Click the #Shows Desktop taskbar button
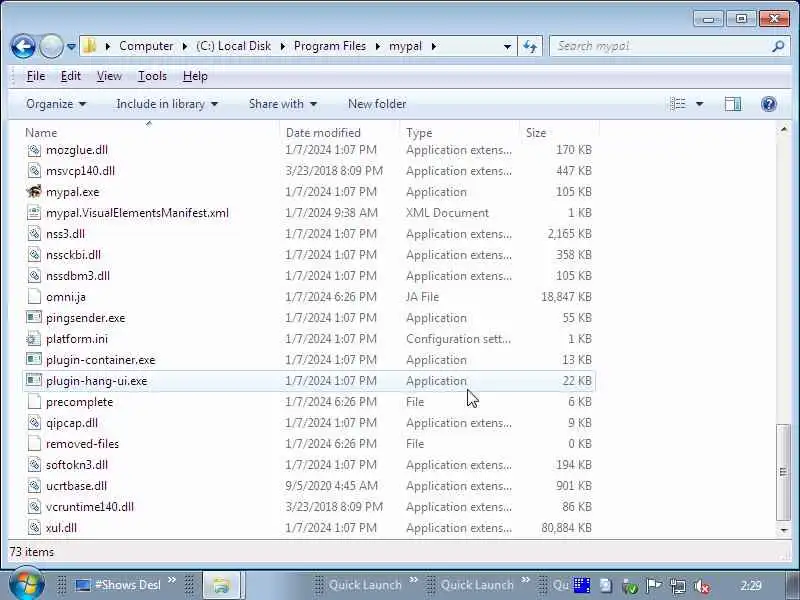The width and height of the screenshot is (800, 600). [x=118, y=585]
